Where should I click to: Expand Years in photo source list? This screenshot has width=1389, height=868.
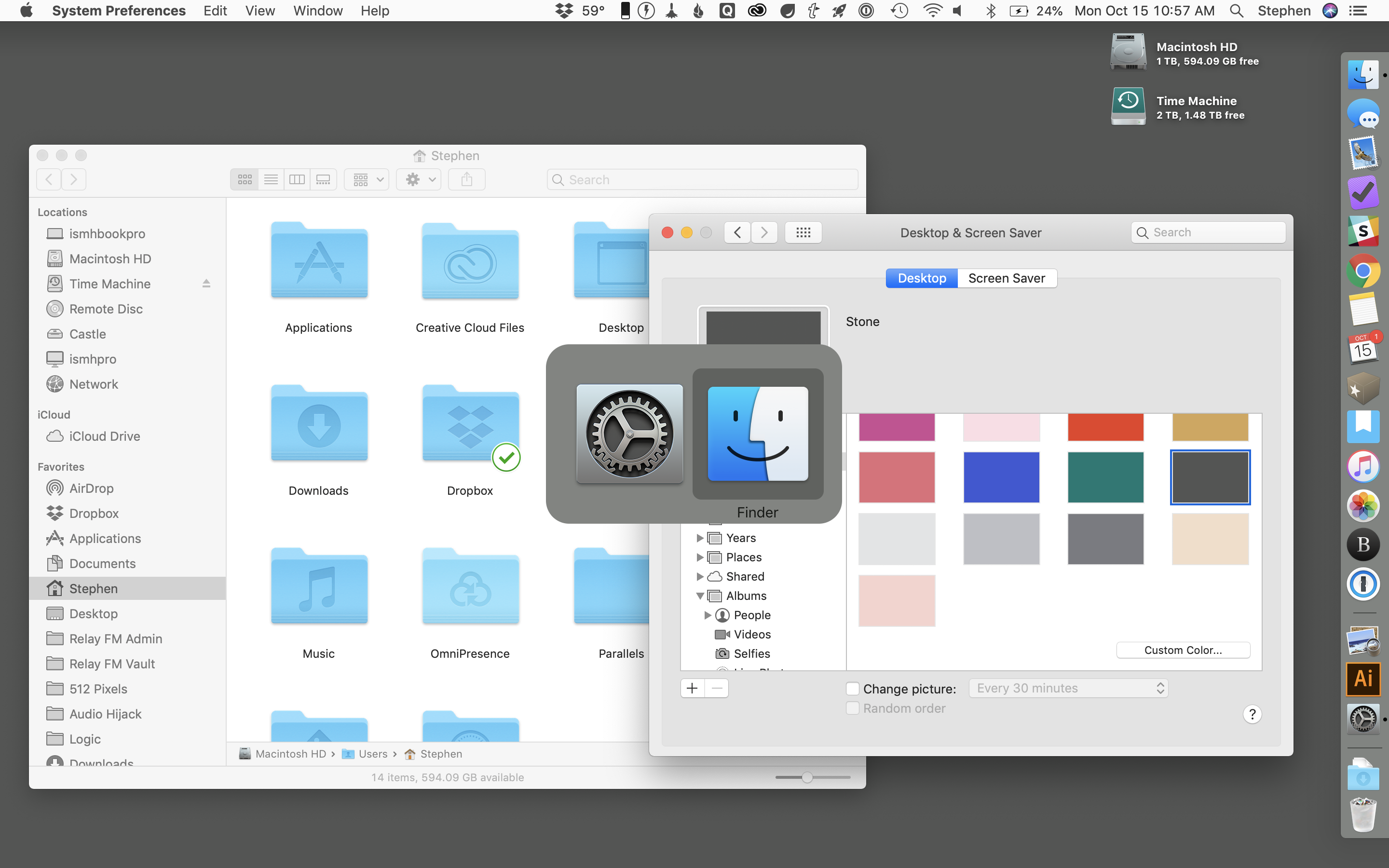pos(700,538)
